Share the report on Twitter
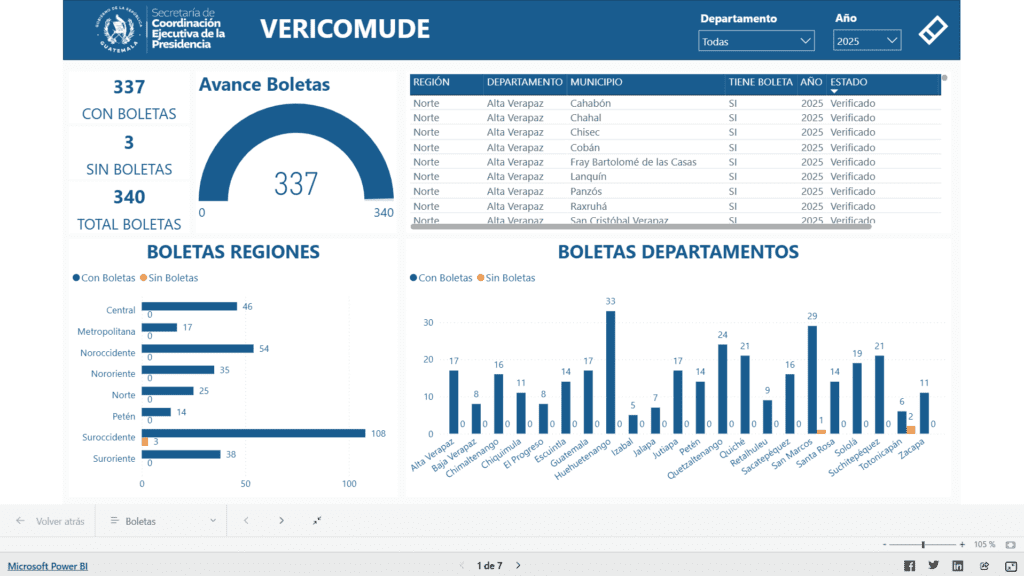This screenshot has width=1024, height=576. click(x=934, y=566)
